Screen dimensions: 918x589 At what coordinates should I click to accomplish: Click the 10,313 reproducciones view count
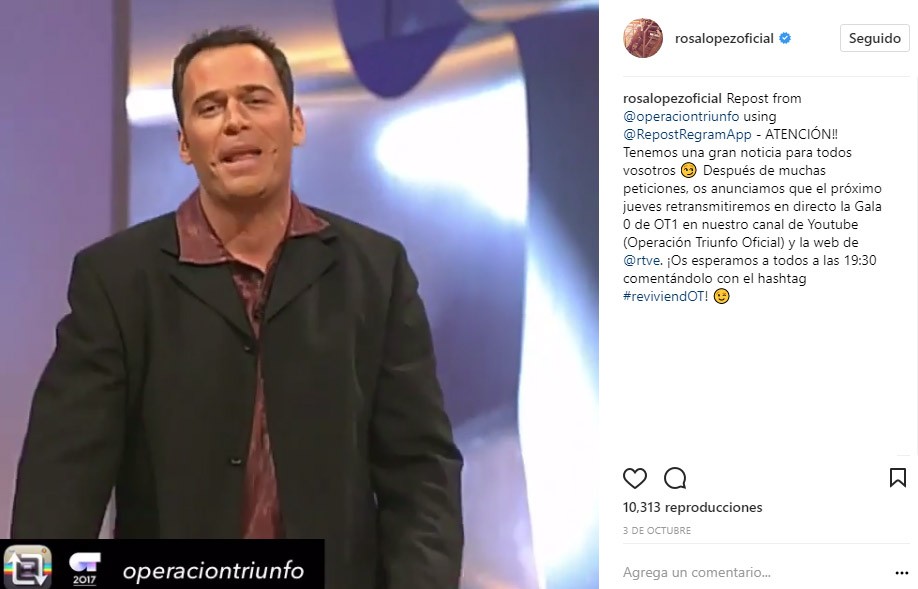tap(693, 507)
